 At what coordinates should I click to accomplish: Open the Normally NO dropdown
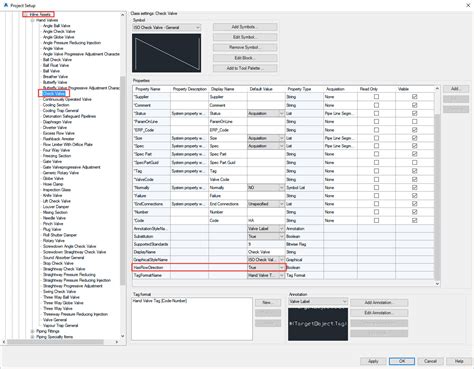pyautogui.click(x=266, y=188)
